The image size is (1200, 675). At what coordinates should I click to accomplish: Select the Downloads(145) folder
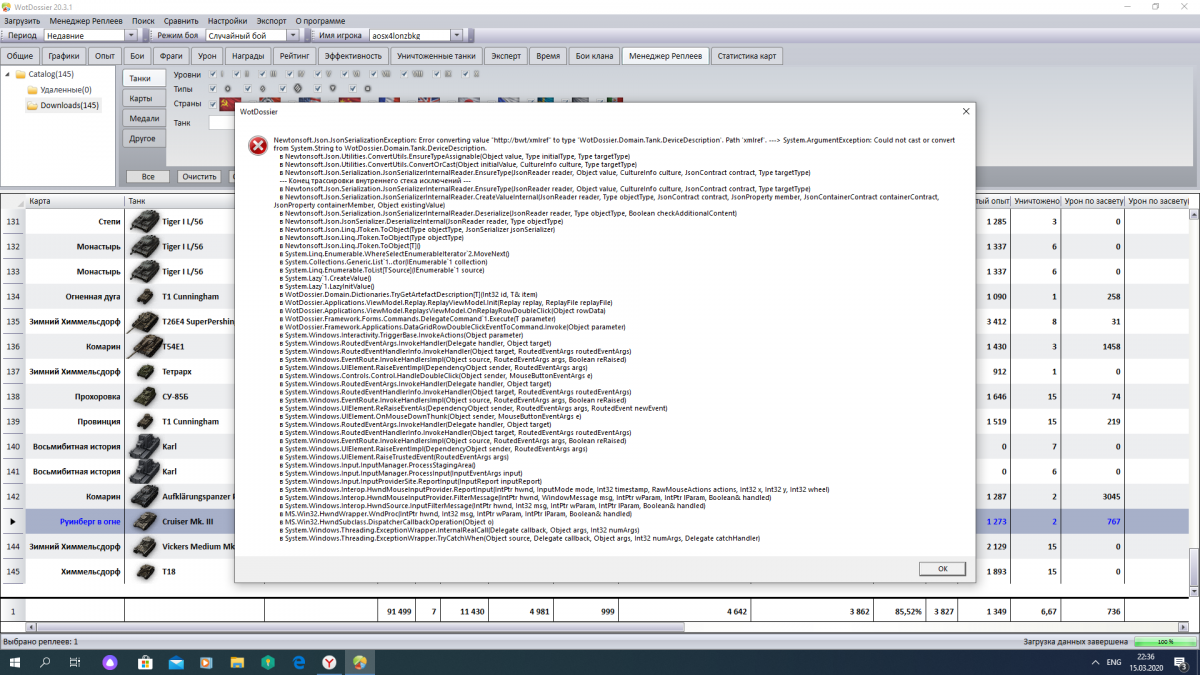click(62, 105)
